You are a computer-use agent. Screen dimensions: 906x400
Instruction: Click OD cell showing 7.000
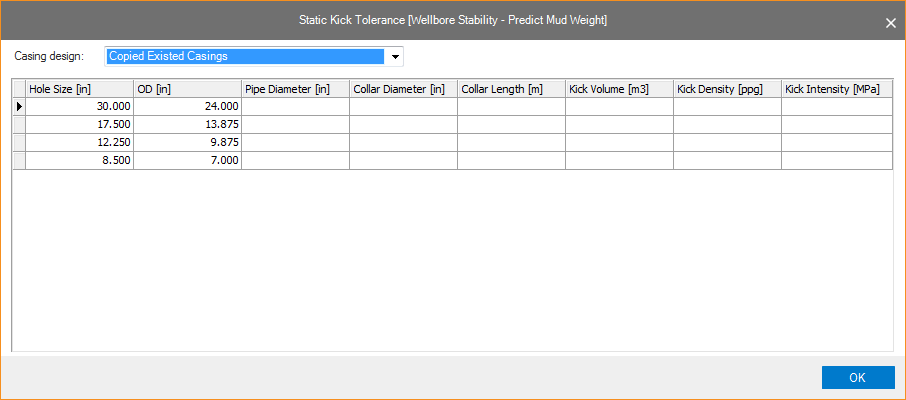tap(187, 160)
